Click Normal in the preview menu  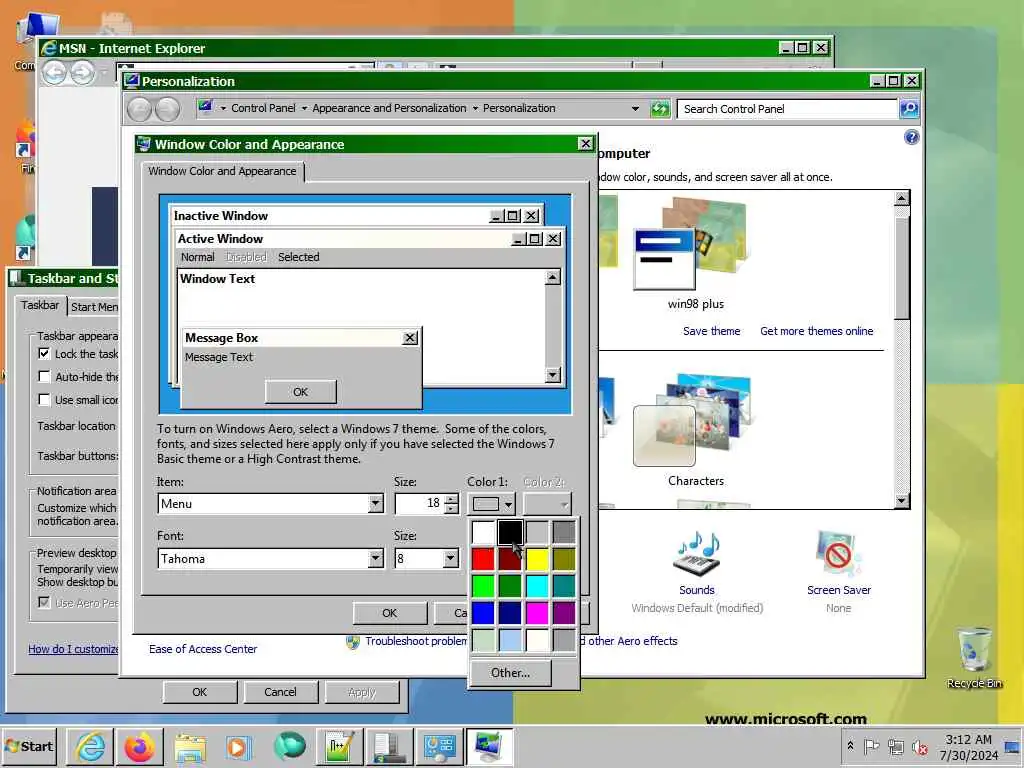tap(197, 257)
